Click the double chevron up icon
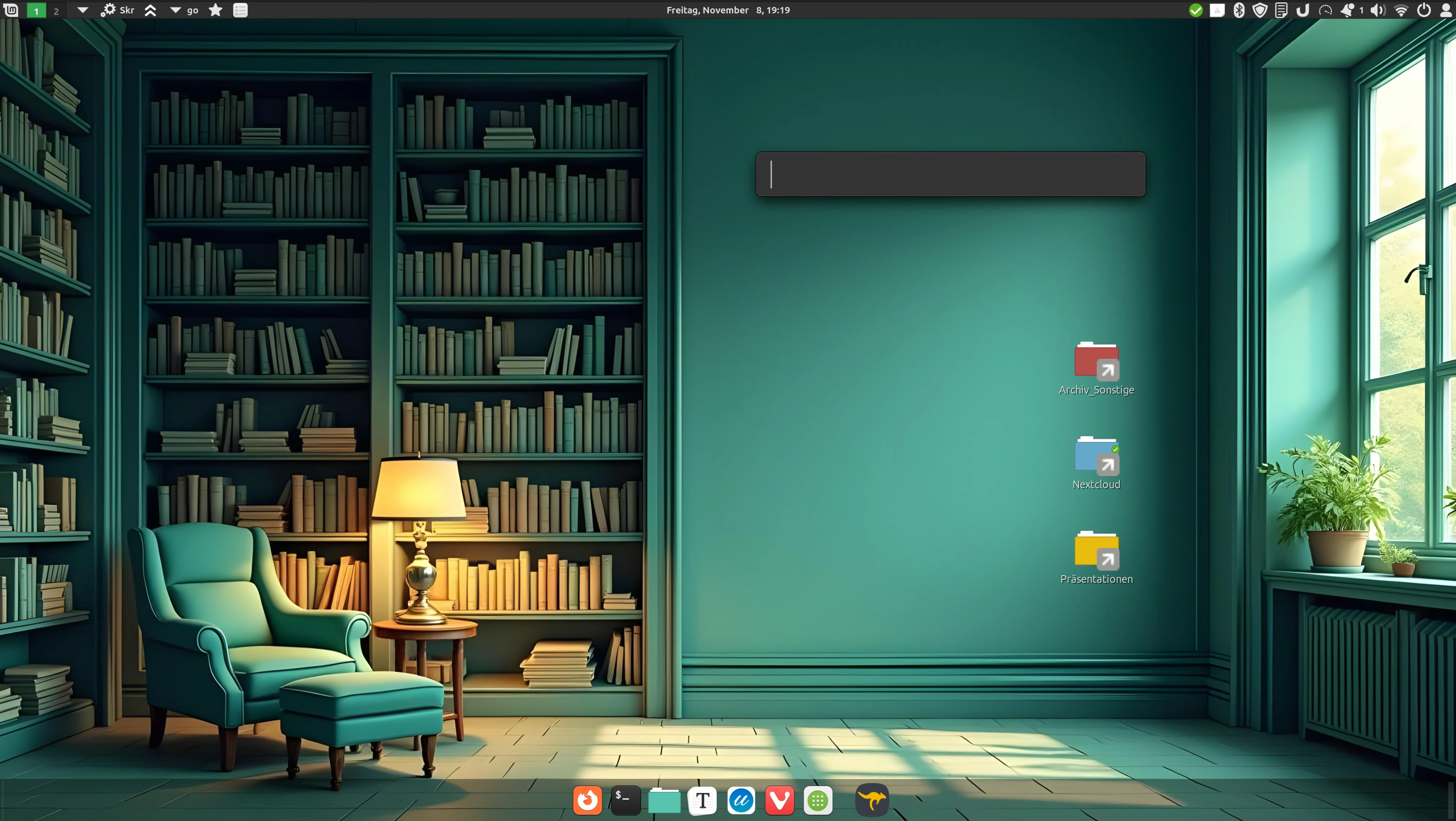1456x821 pixels. click(150, 9)
